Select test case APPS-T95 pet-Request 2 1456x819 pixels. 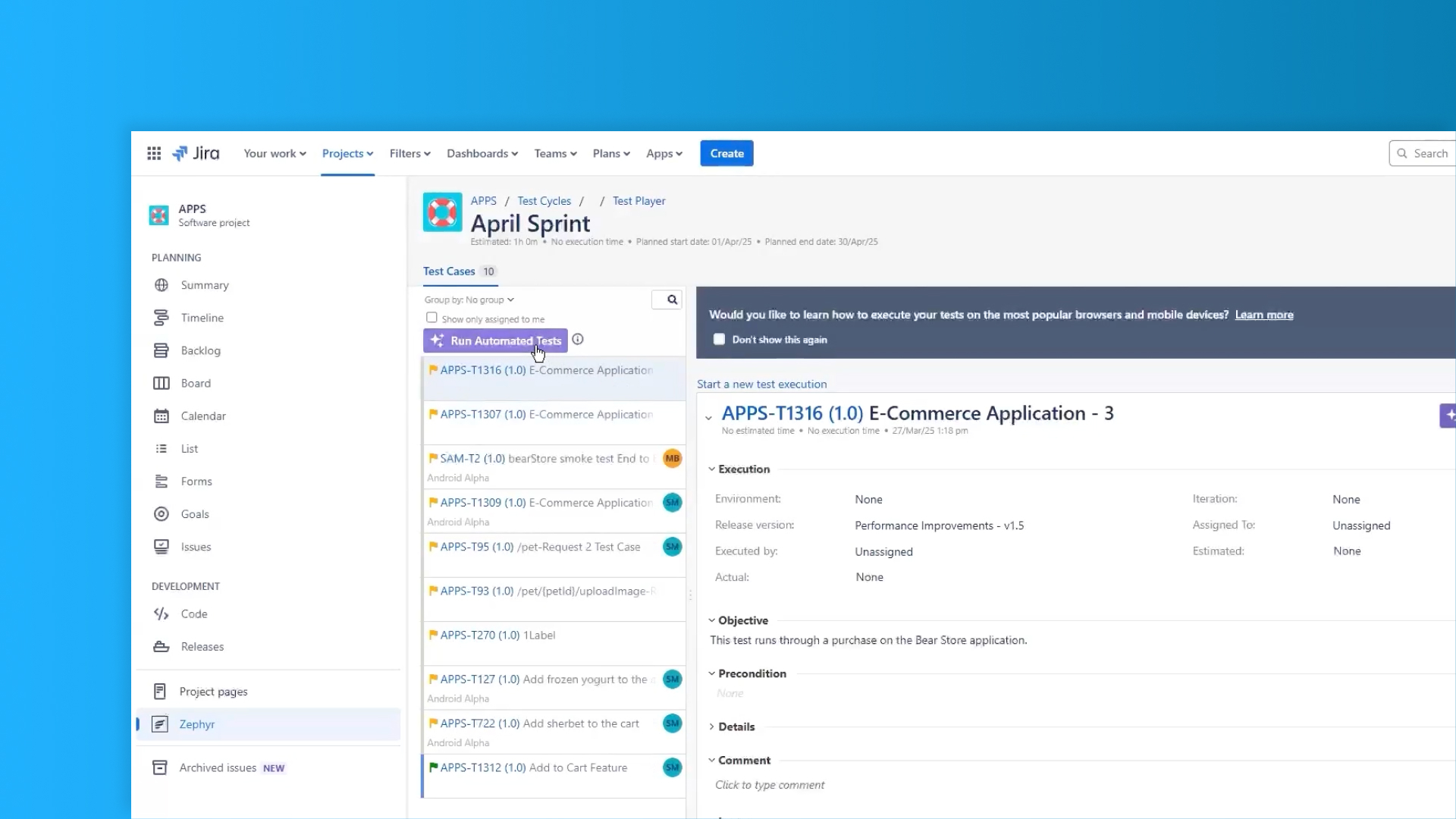coord(554,555)
